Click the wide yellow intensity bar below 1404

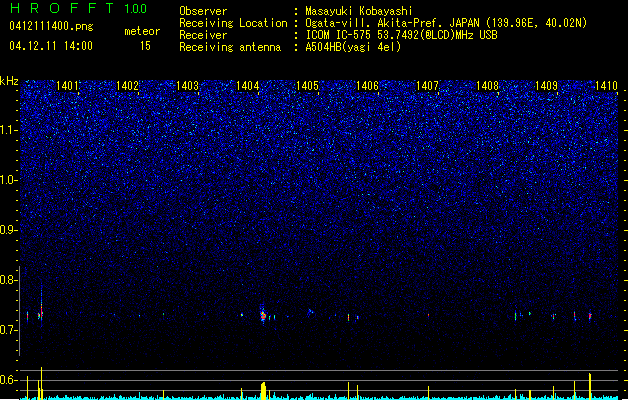click(263, 391)
